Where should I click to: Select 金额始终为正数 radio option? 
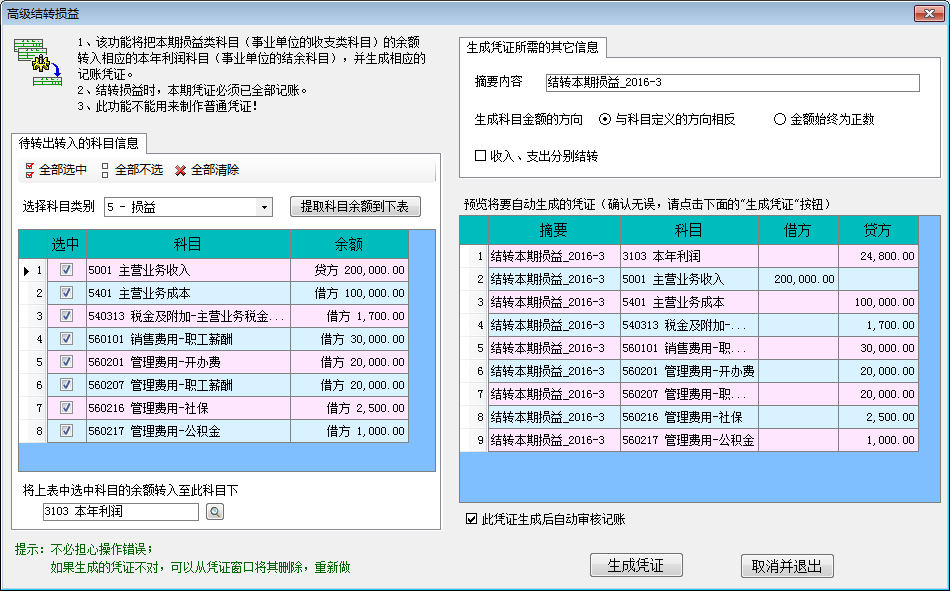coord(780,119)
